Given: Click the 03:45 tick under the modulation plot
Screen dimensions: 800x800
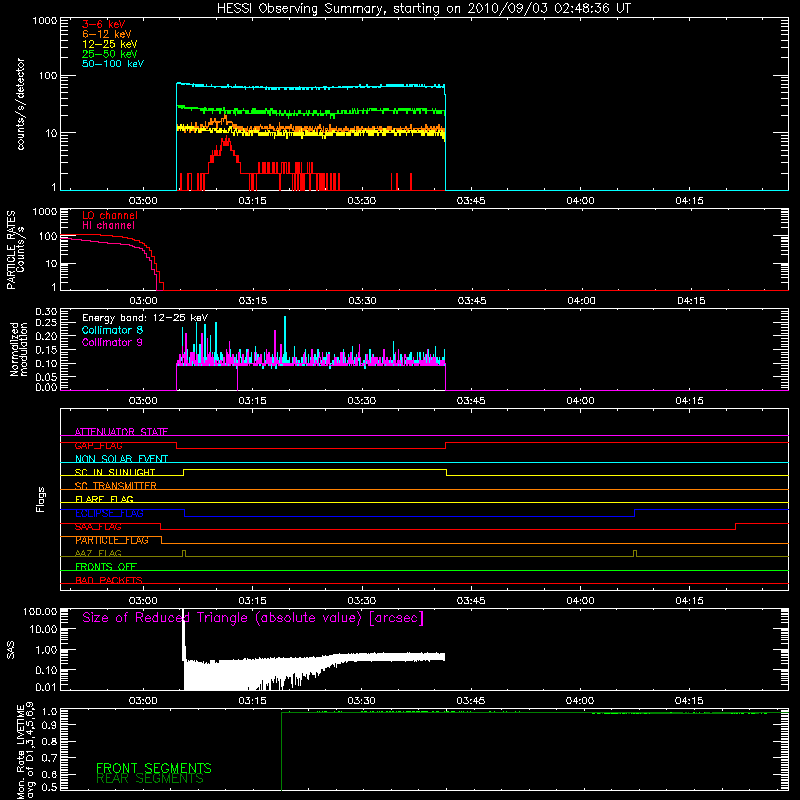Looking at the screenshot, I should coord(471,401).
